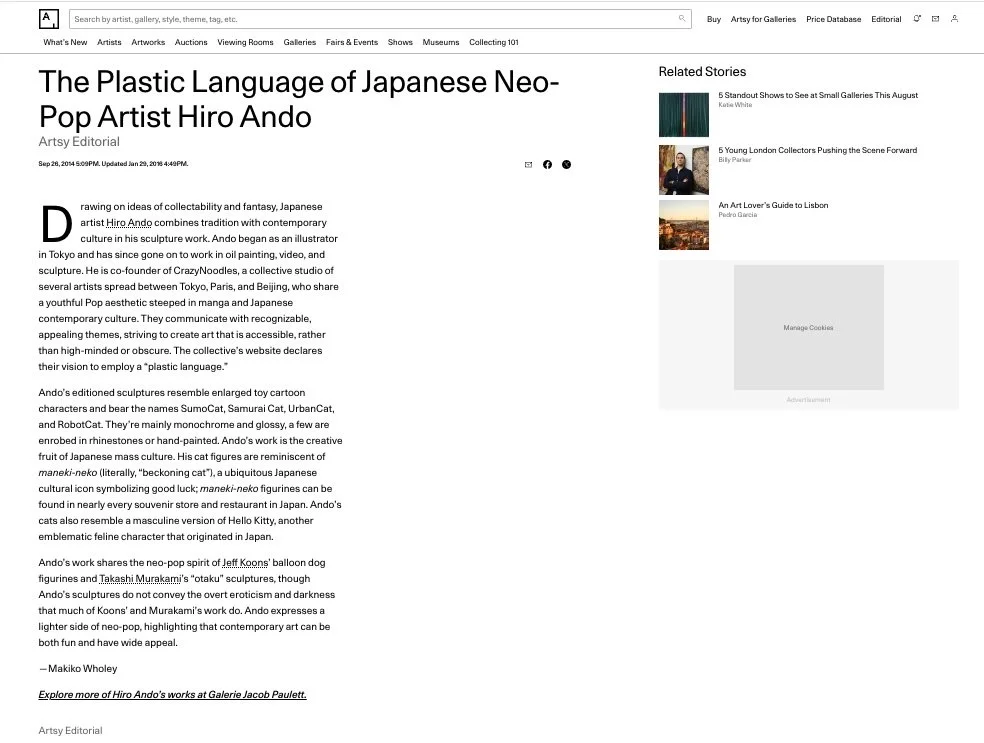Click the search magnifier icon
This screenshot has width=984, height=743.
pos(682,19)
